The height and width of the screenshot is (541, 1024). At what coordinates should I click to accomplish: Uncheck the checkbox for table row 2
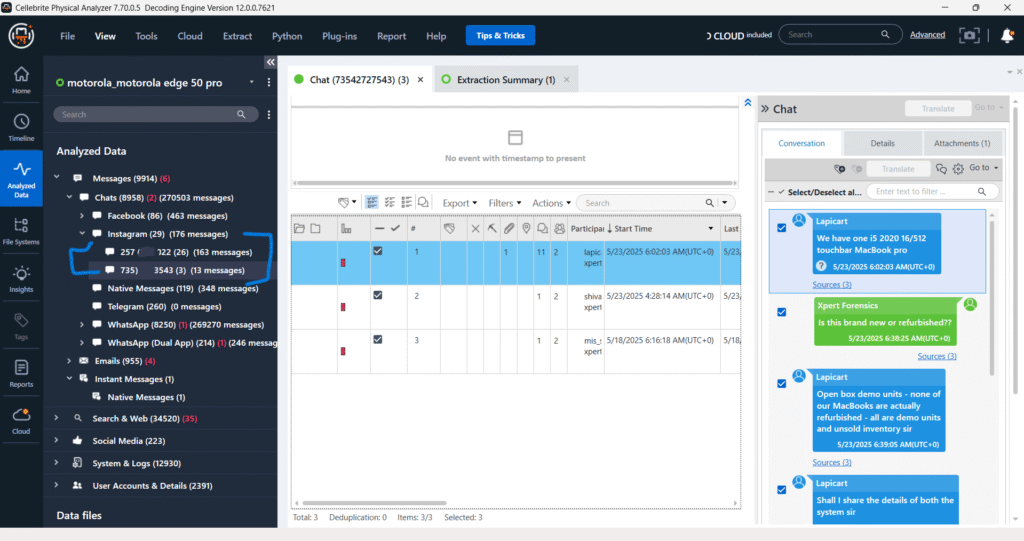[x=377, y=295]
